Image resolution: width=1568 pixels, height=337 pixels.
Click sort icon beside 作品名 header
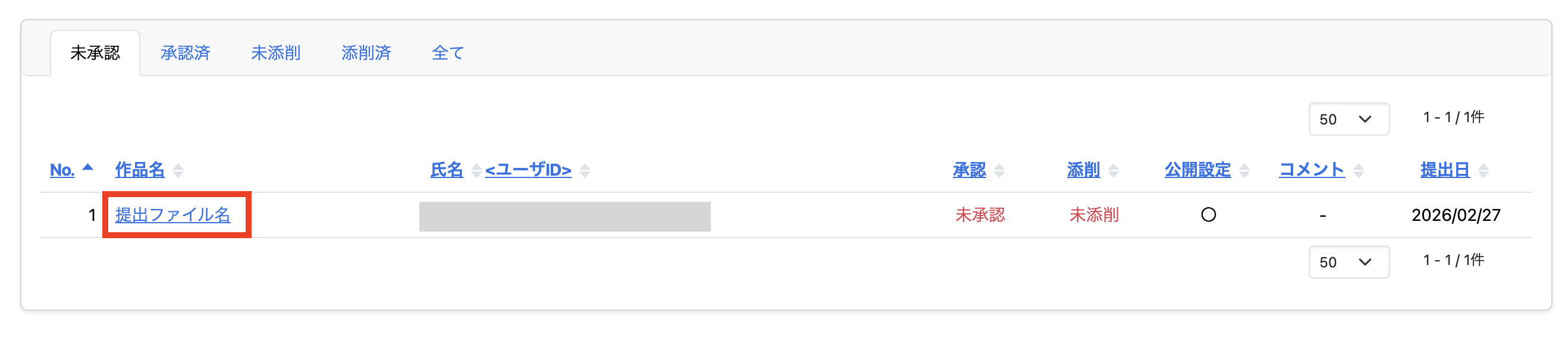pos(178,171)
